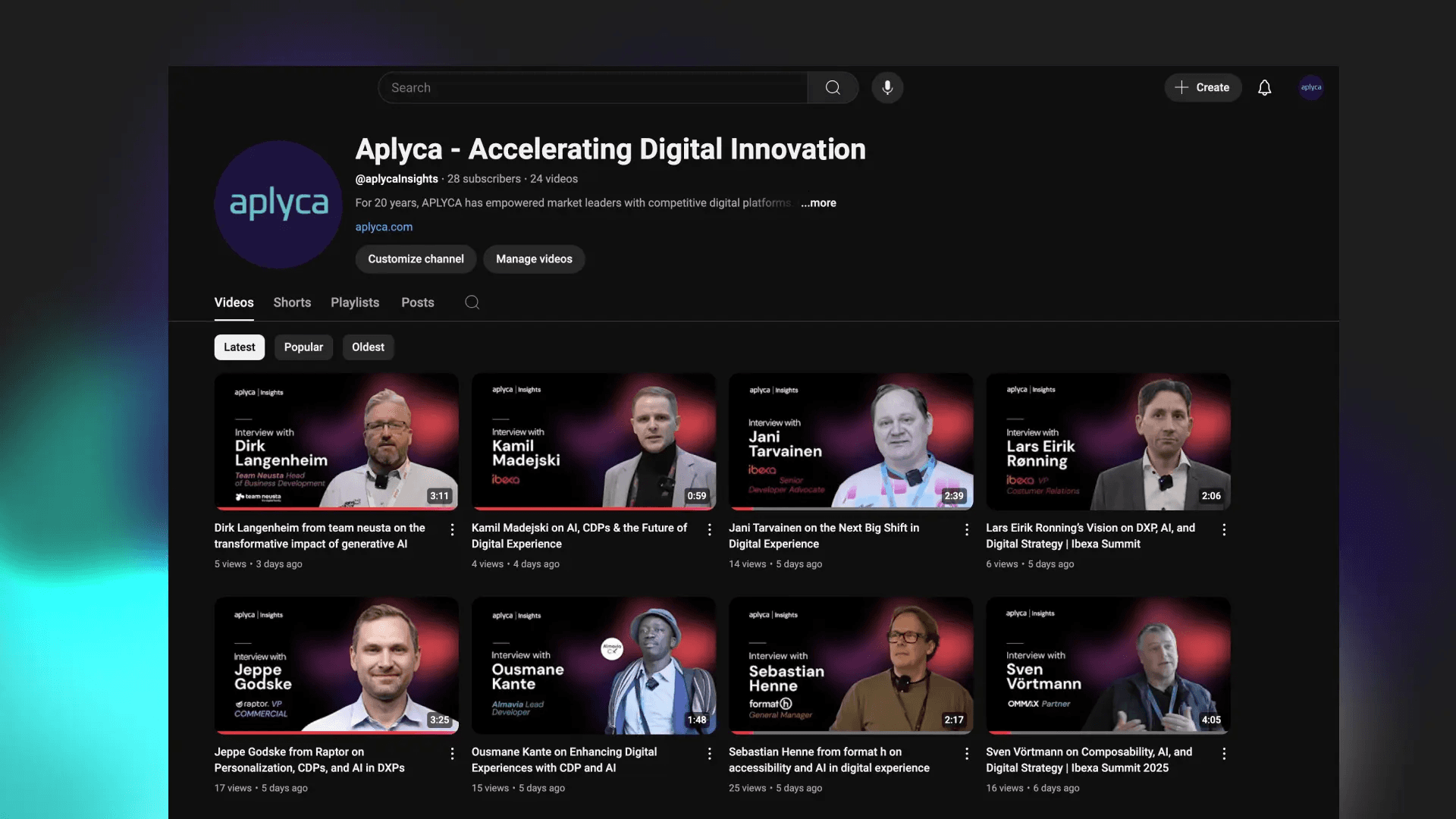
Task: Open options on the Sven Vörtmann video
Action: [x=1224, y=753]
